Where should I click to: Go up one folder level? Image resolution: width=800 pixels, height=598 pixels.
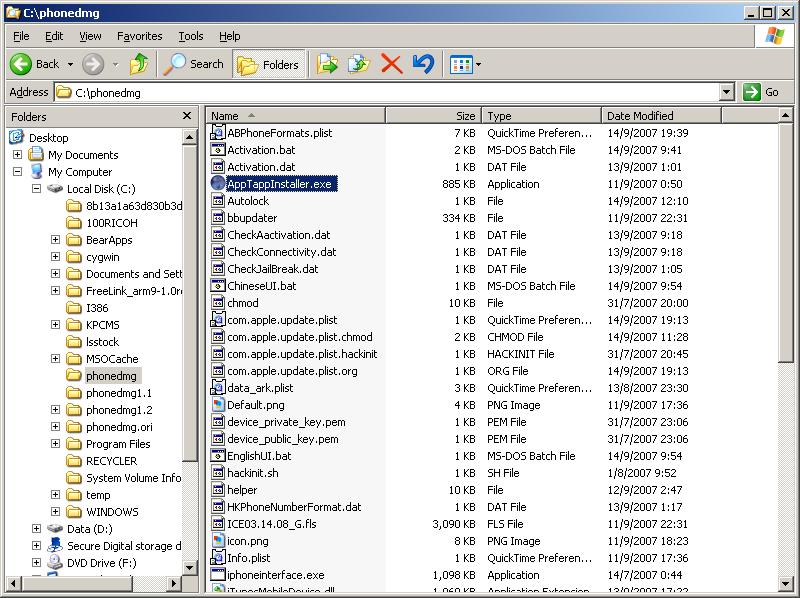[x=139, y=64]
